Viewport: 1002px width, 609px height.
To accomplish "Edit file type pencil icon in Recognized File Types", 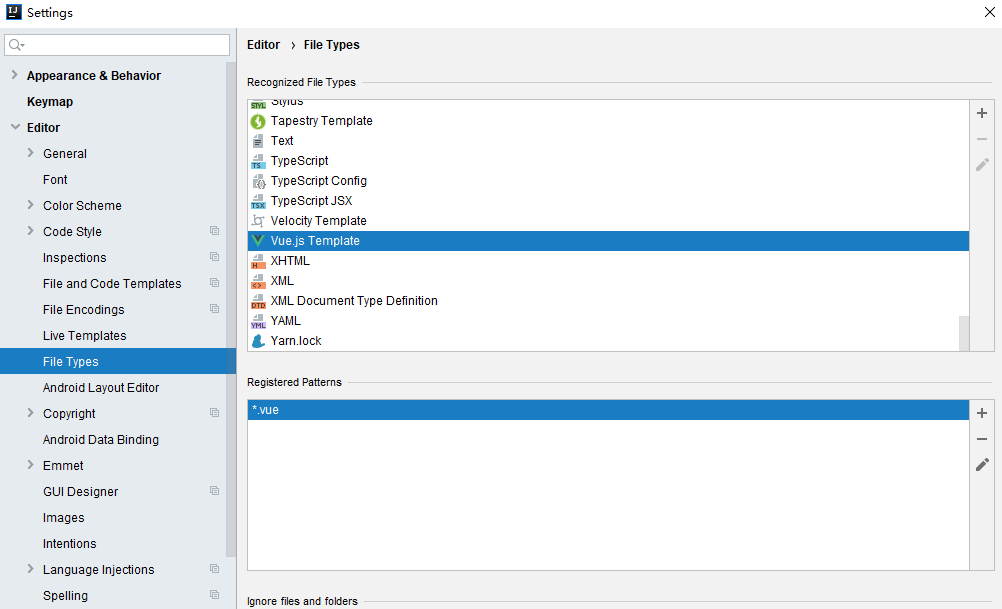I will coord(982,165).
